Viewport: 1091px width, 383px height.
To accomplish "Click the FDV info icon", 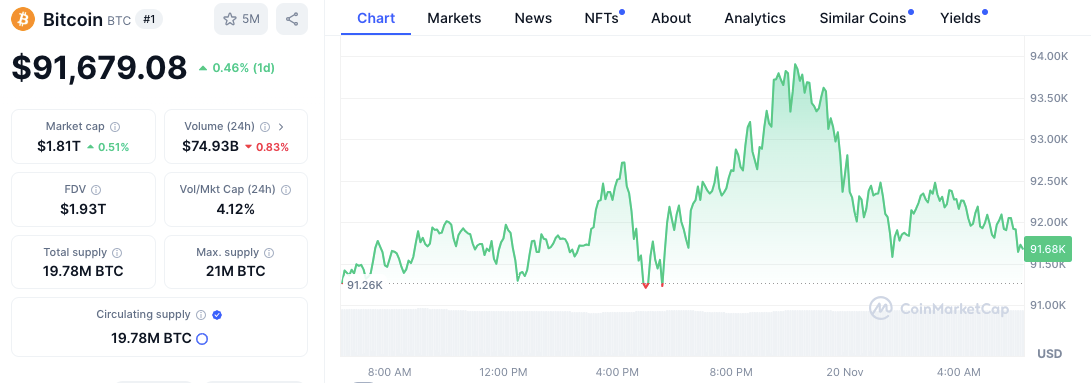I will [96, 189].
